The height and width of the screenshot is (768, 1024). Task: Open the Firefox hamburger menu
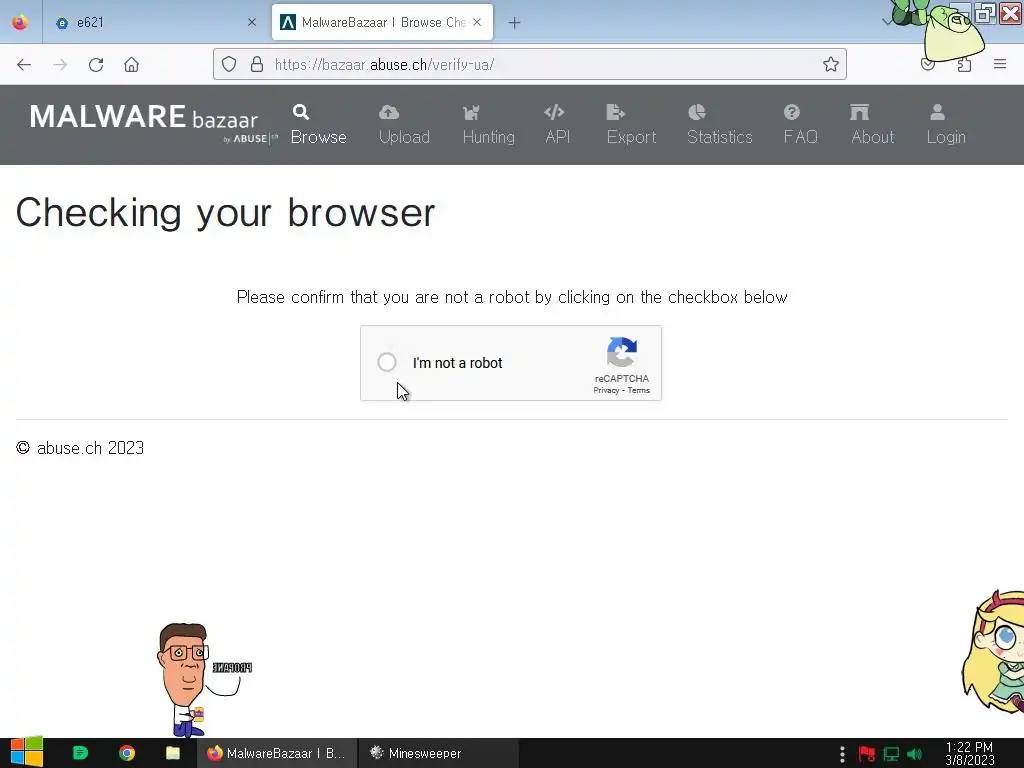1000,64
